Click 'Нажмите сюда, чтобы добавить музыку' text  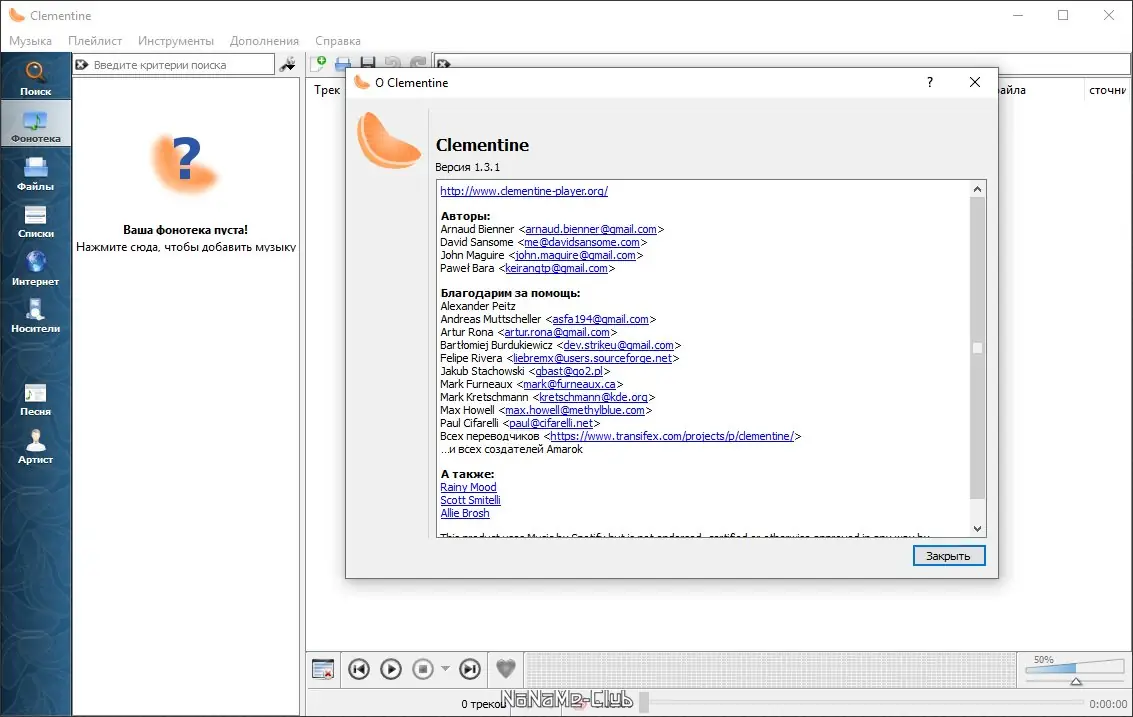[x=186, y=247]
